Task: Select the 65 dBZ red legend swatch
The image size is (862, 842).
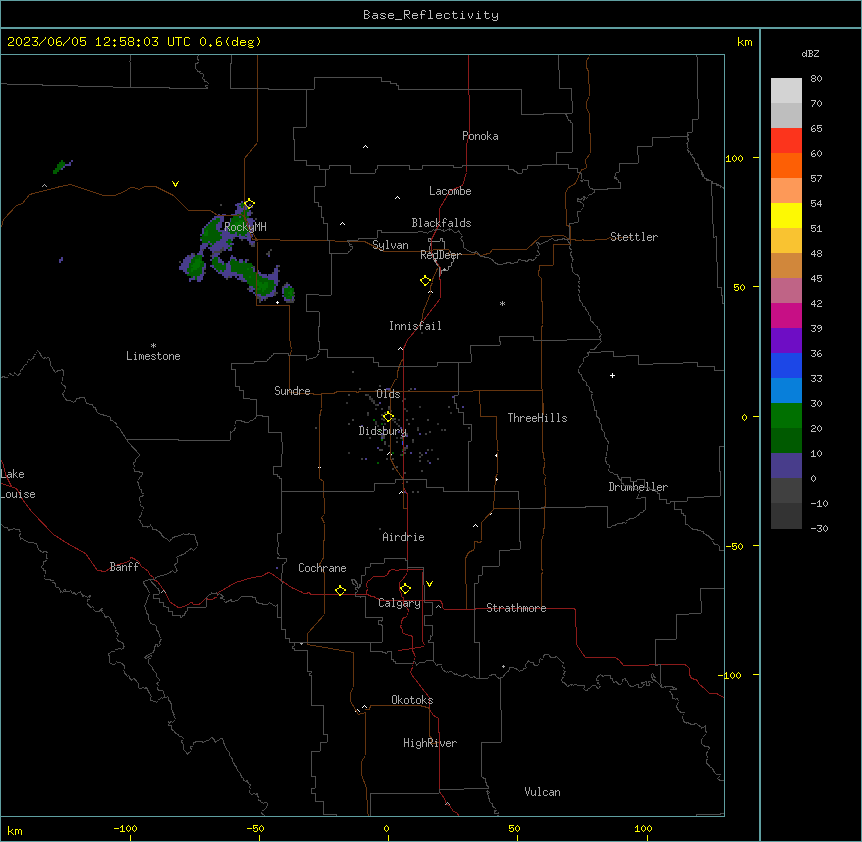Action: [786, 140]
